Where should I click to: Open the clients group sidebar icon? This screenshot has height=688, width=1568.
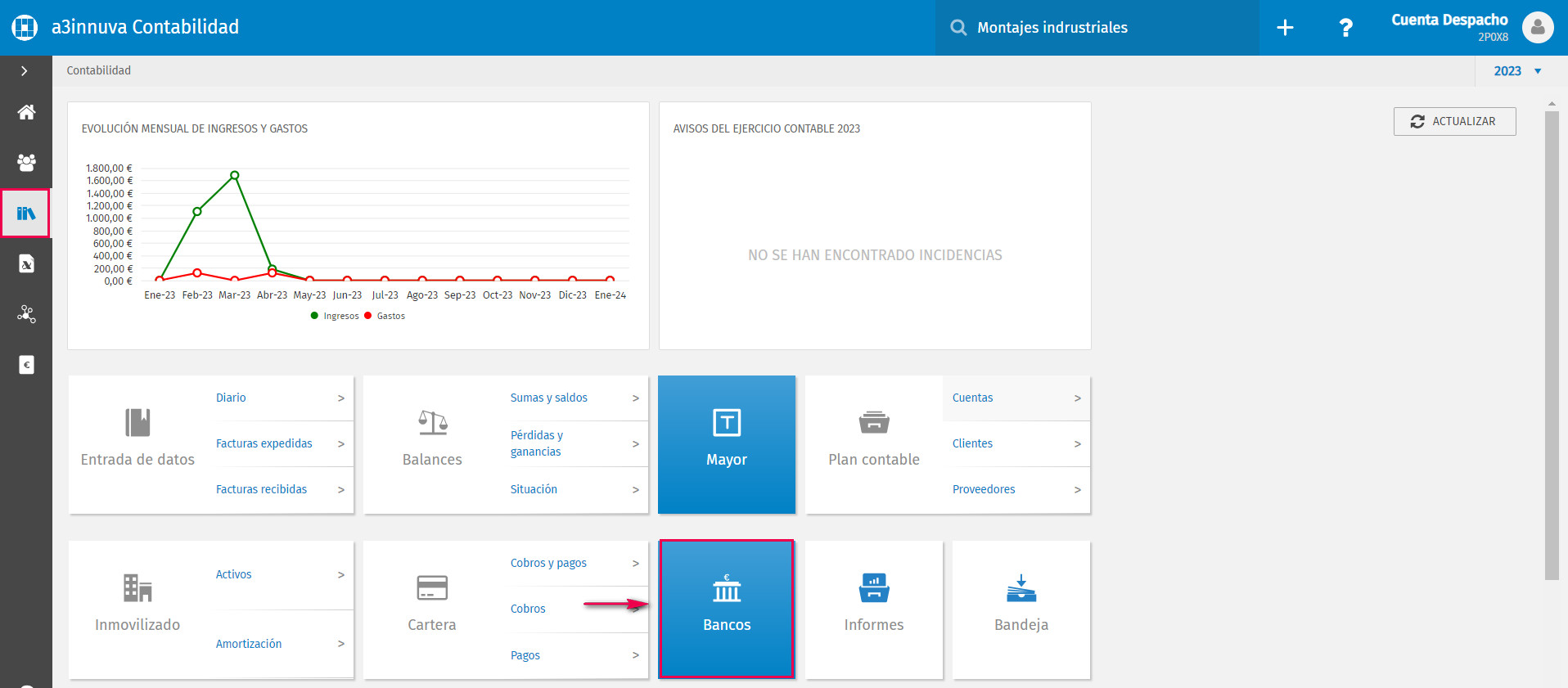[x=26, y=162]
